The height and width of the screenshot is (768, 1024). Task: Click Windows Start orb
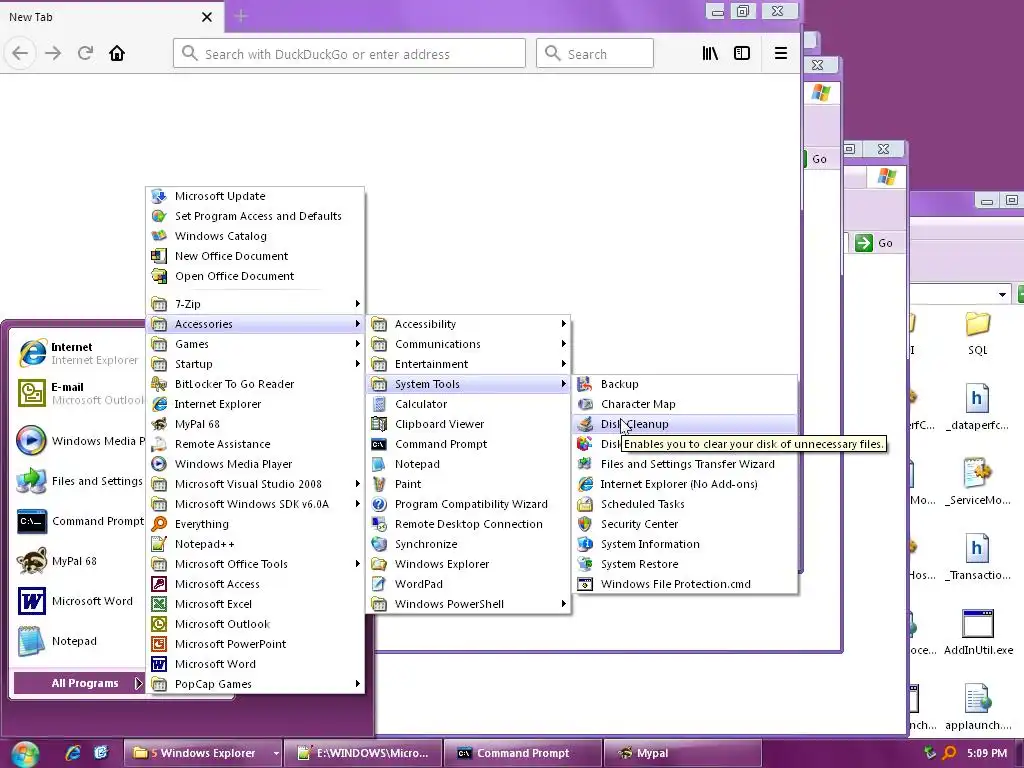25,754
